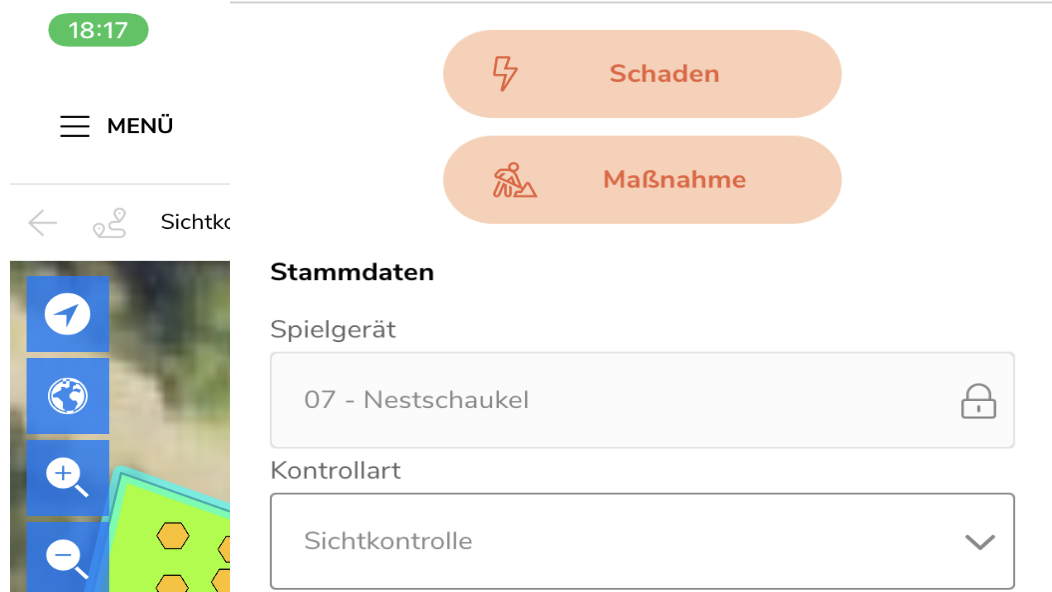Click the Schaden button
Image resolution: width=1052 pixels, height=592 pixels.
click(642, 74)
